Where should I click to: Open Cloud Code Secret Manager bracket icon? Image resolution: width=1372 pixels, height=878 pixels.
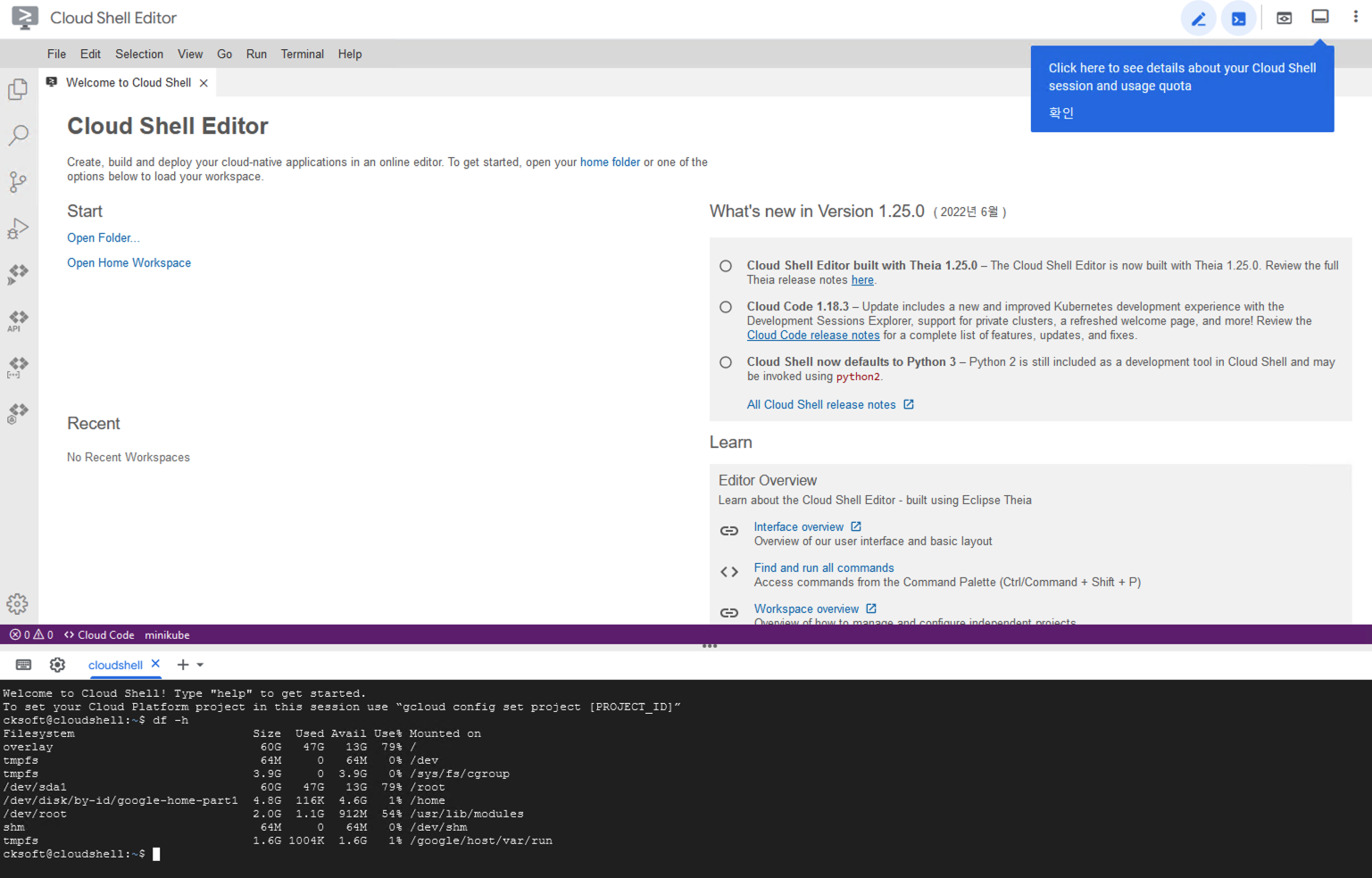tap(18, 367)
